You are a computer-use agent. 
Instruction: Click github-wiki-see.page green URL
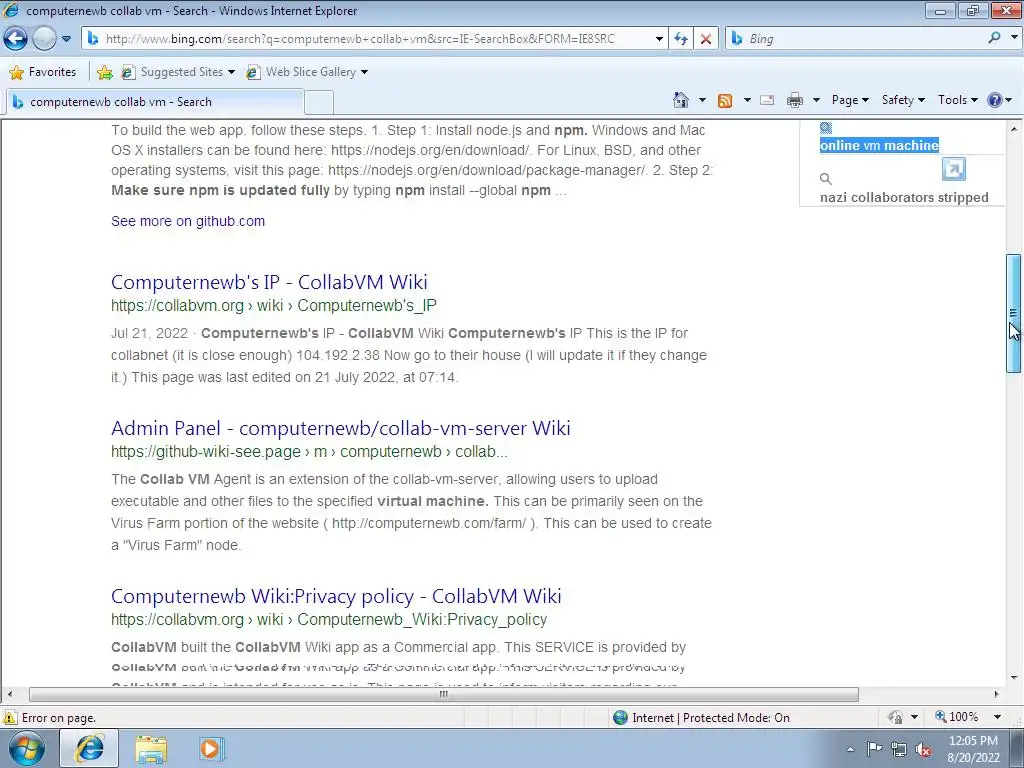pos(309,452)
